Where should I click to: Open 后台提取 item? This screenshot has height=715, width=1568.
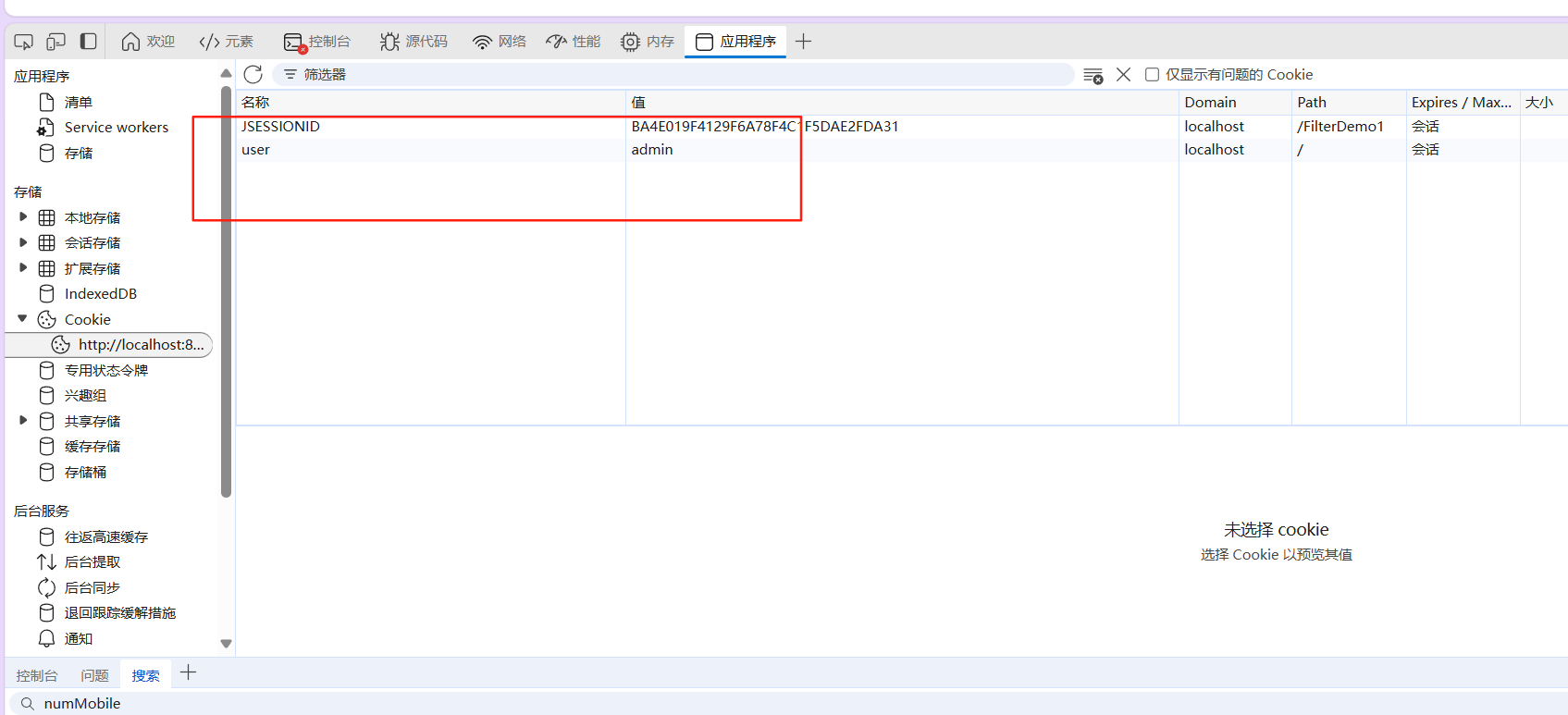pyautogui.click(x=93, y=562)
